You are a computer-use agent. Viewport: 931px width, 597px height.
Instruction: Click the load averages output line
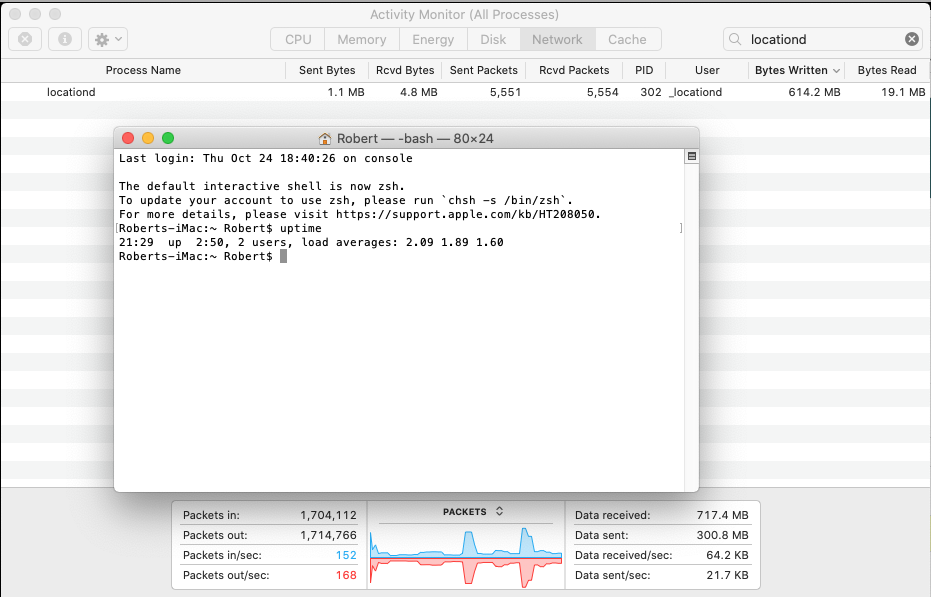tap(311, 242)
